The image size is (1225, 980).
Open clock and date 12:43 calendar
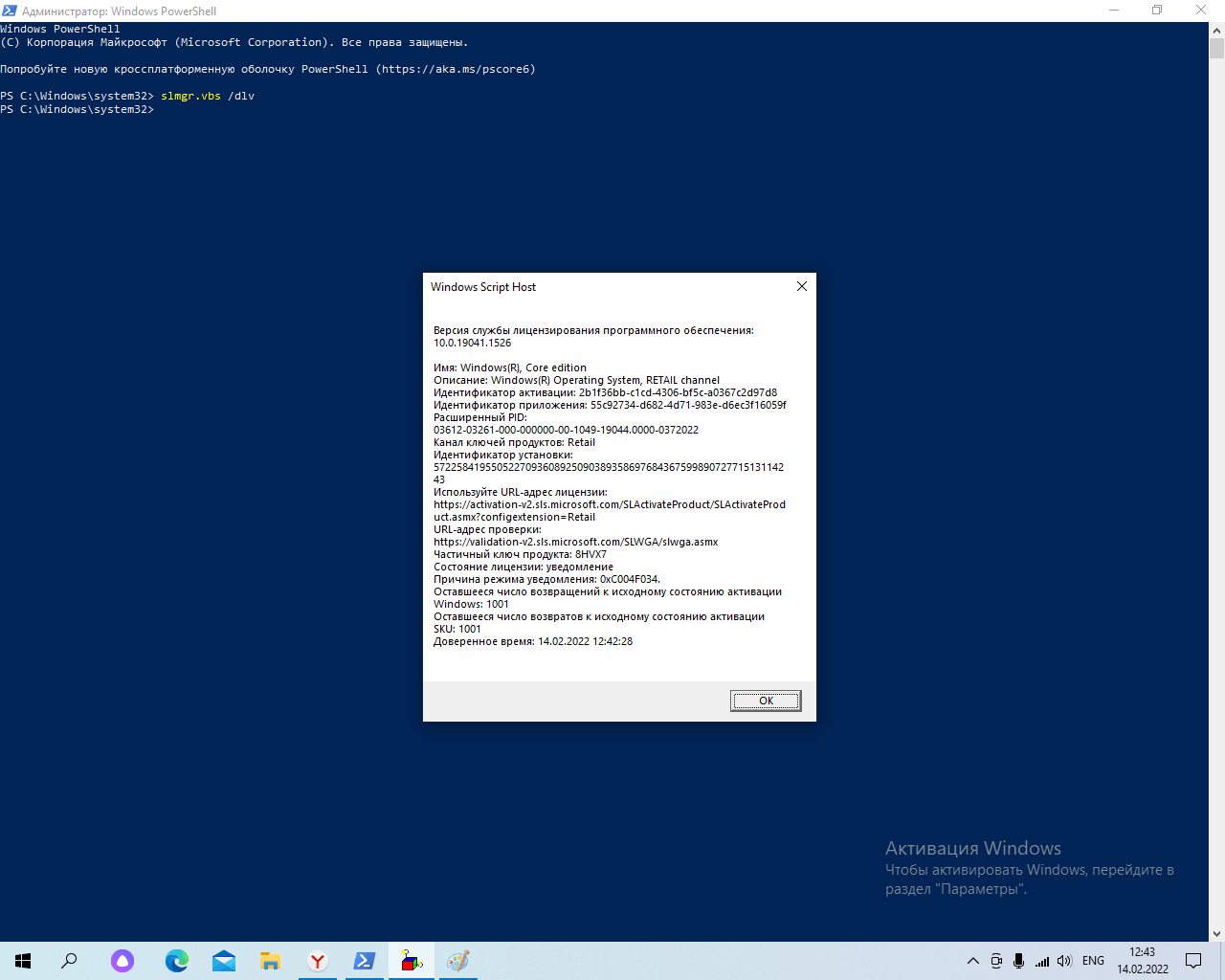[x=1143, y=961]
